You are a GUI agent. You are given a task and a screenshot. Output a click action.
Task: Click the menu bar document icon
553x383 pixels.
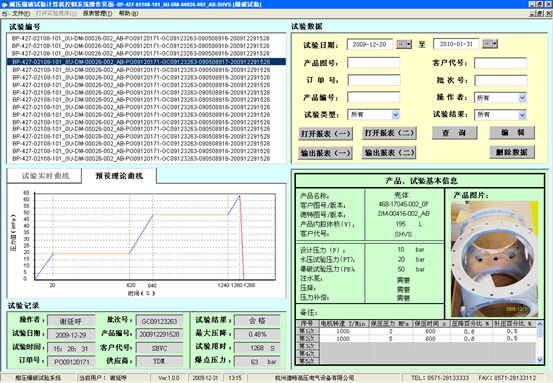click(5, 13)
